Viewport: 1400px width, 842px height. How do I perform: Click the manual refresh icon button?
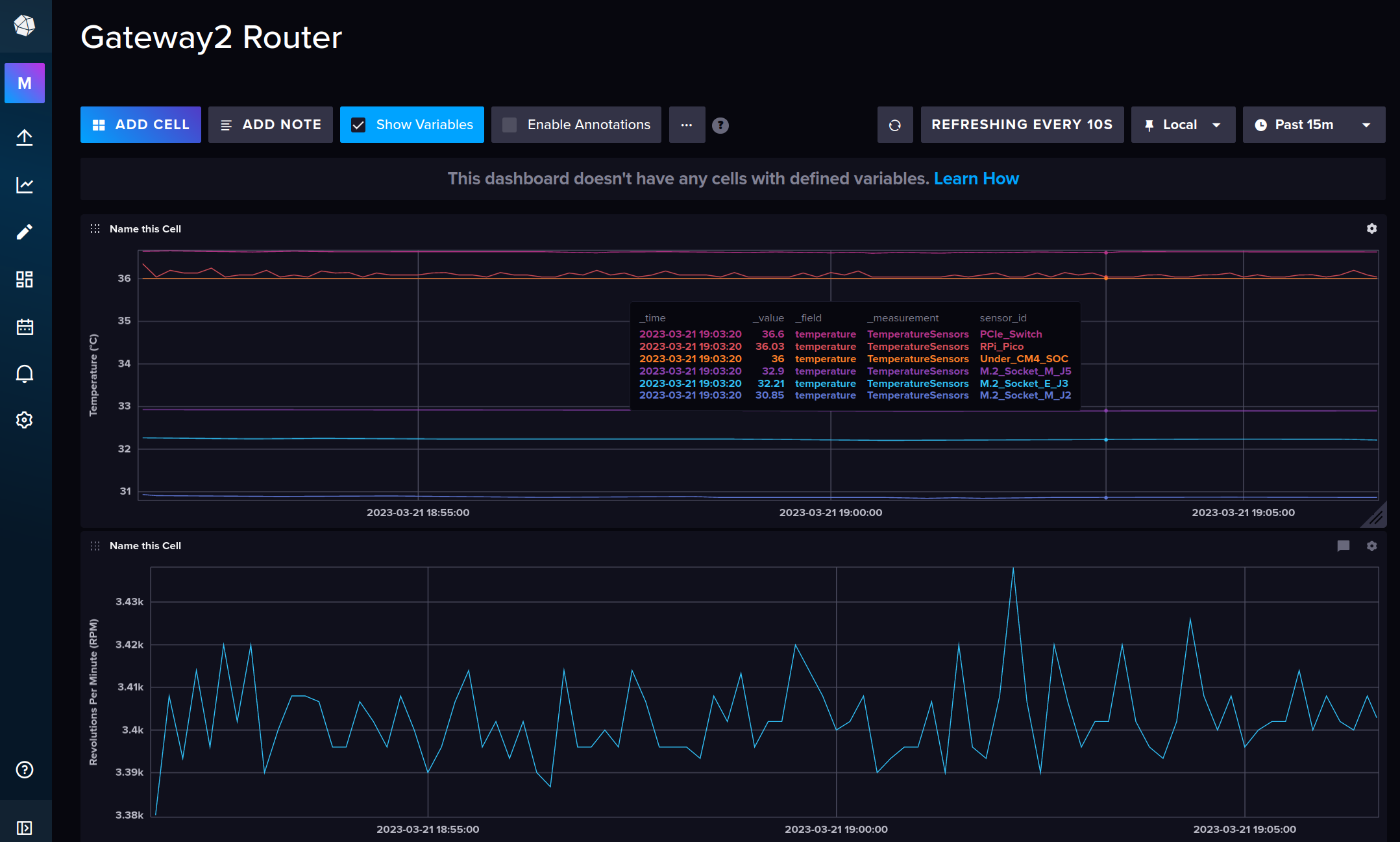click(894, 125)
